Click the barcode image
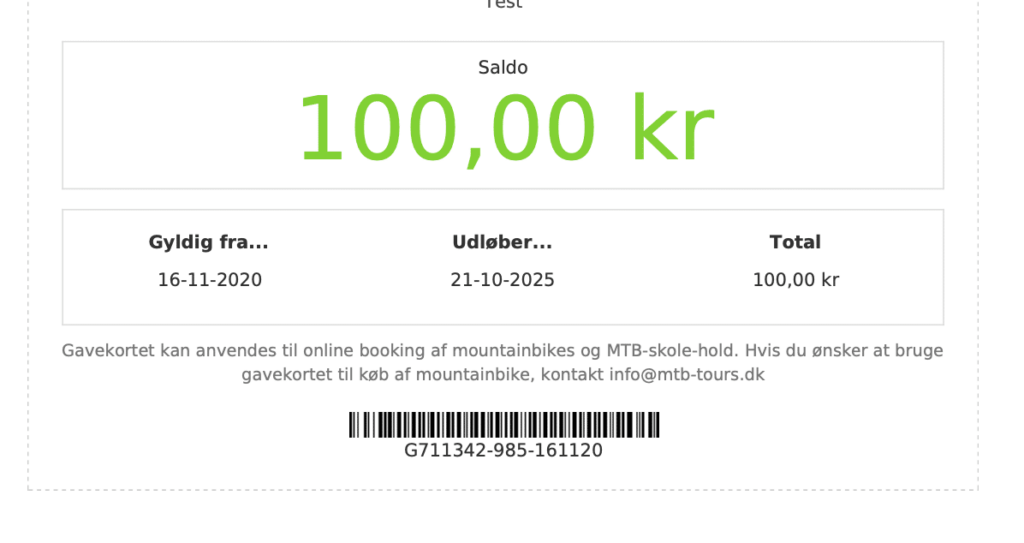 [x=503, y=425]
